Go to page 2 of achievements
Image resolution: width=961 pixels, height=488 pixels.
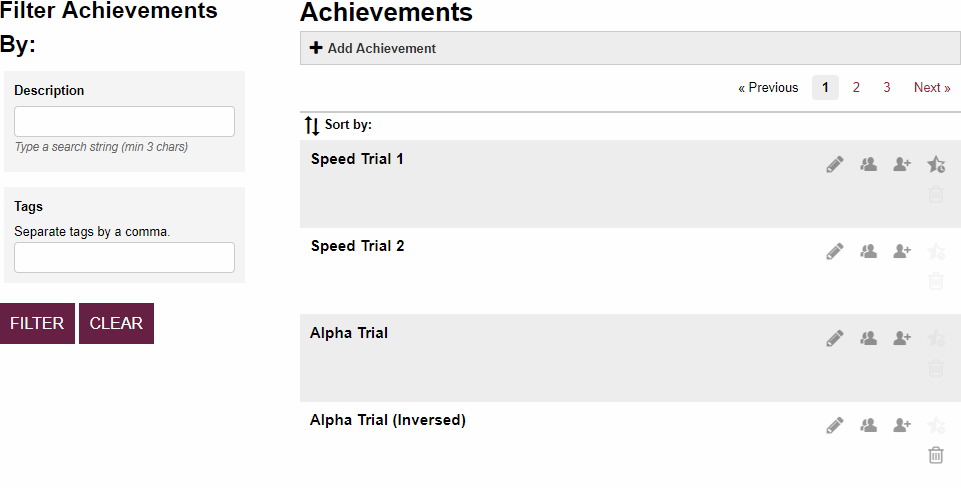[856, 88]
